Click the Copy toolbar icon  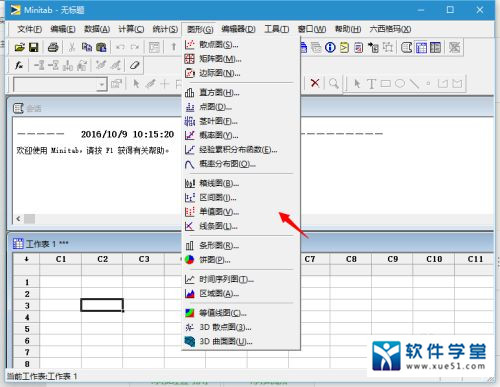[x=87, y=47]
